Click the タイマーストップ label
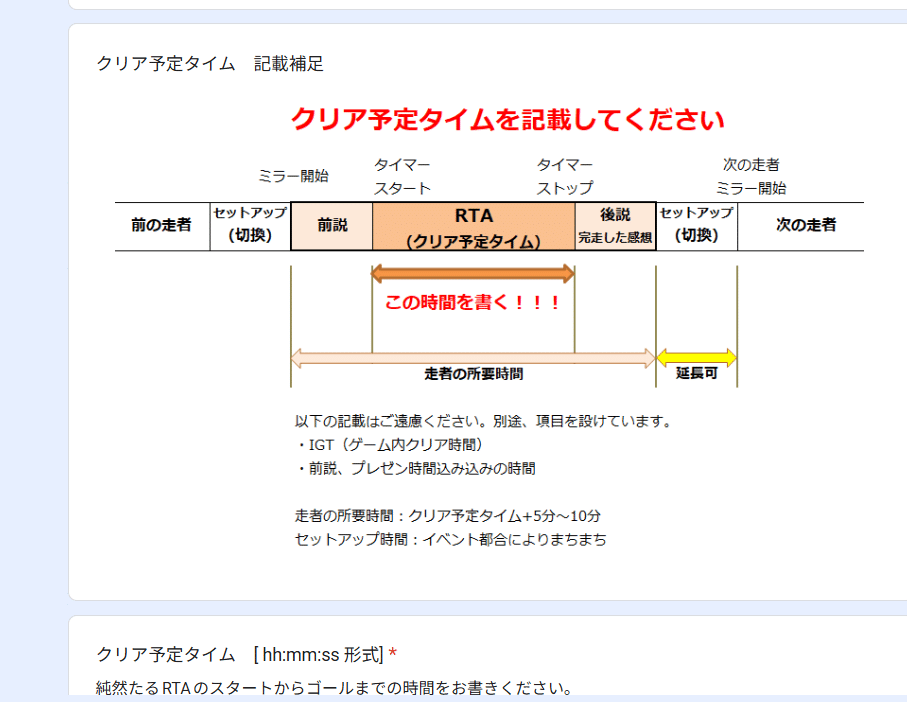 (x=564, y=173)
